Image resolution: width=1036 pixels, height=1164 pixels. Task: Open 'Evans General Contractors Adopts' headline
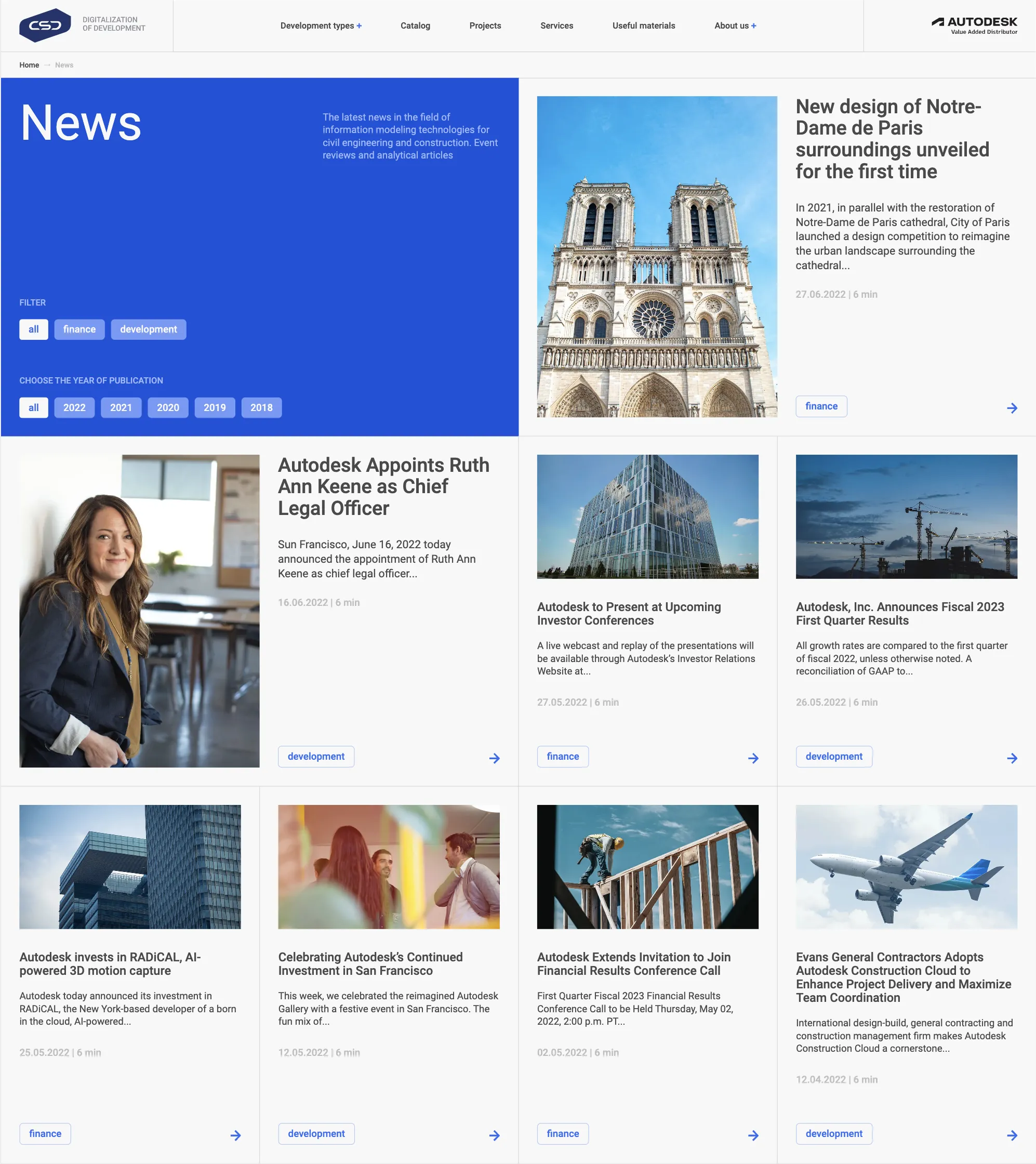pos(904,977)
